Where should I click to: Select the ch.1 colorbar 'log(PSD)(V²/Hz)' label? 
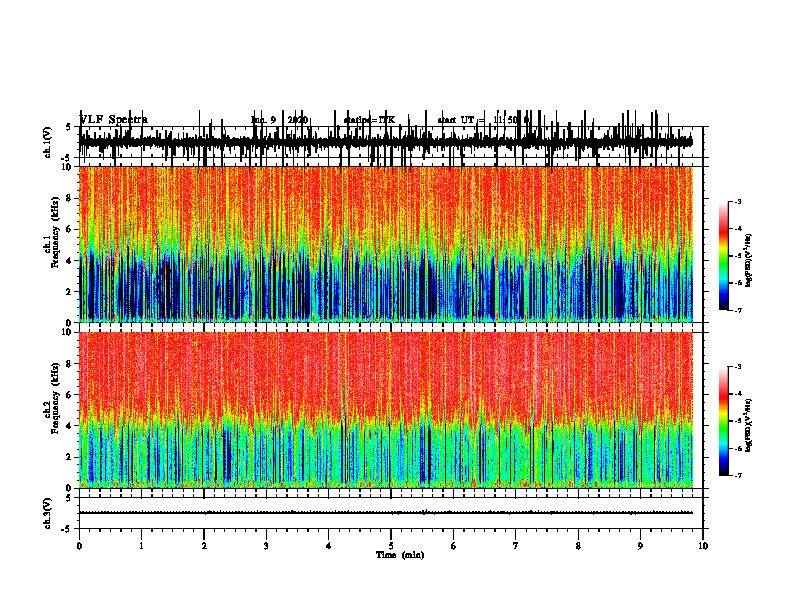(749, 261)
